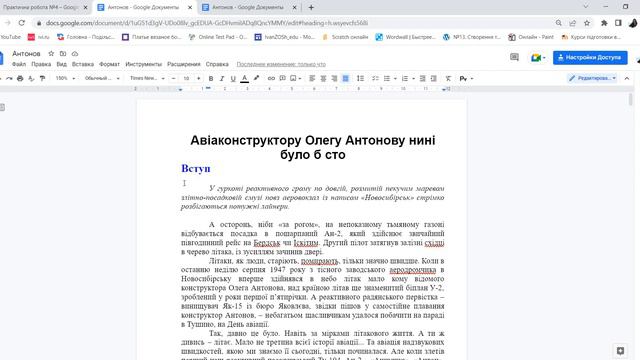Toggle bold formatting
Image resolution: width=640 pixels, height=360 pixels.
click(211, 78)
